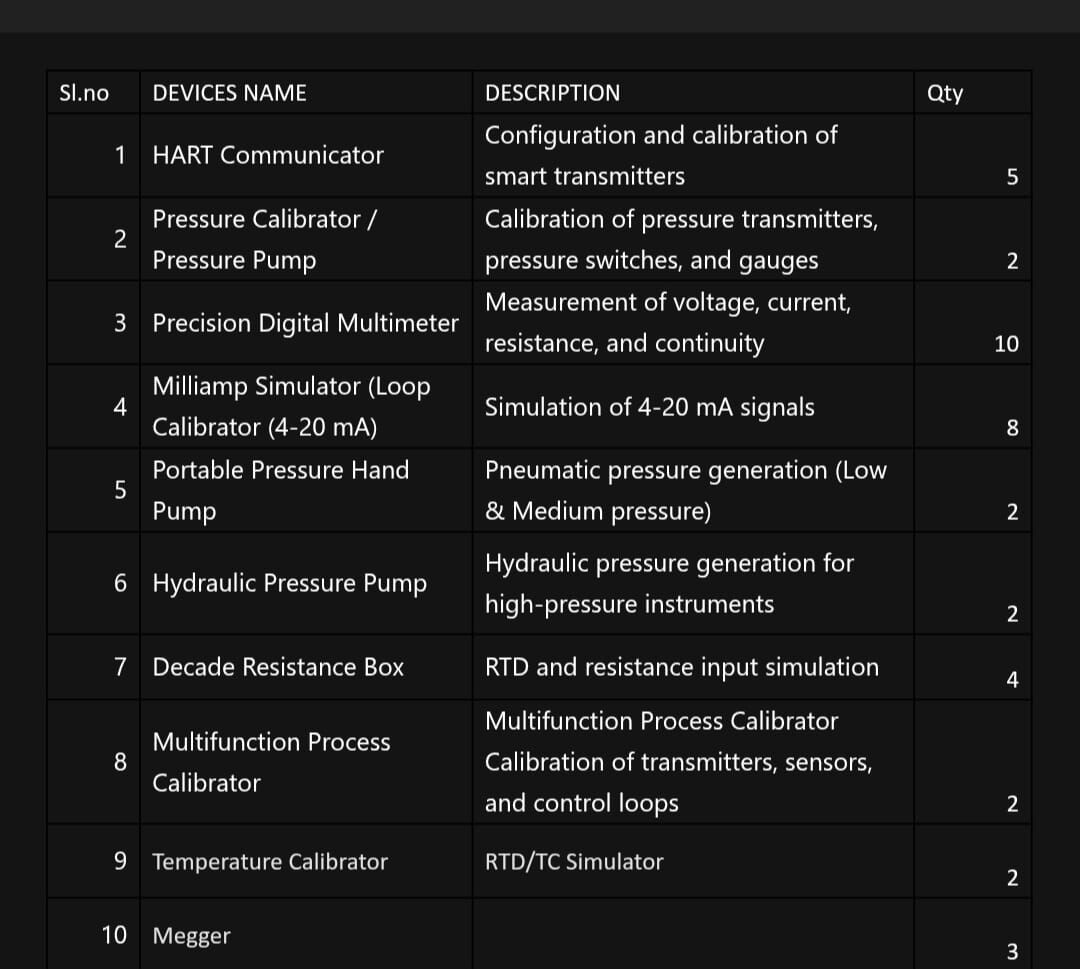1080x969 pixels.
Task: Click the DESCRIPTION column header
Action: point(693,92)
